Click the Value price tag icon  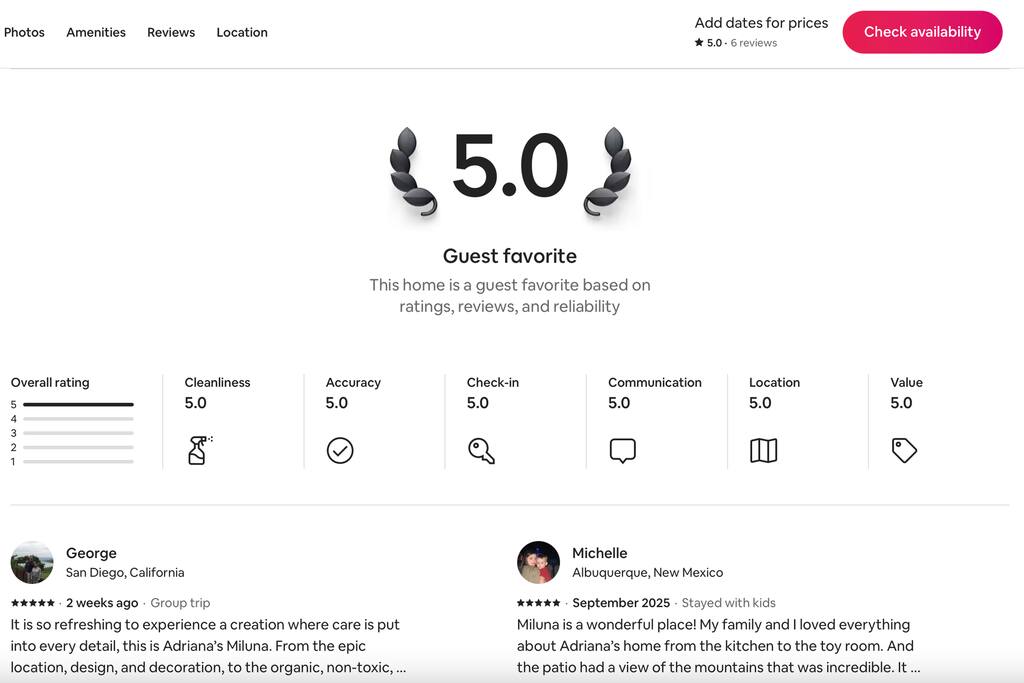(904, 451)
